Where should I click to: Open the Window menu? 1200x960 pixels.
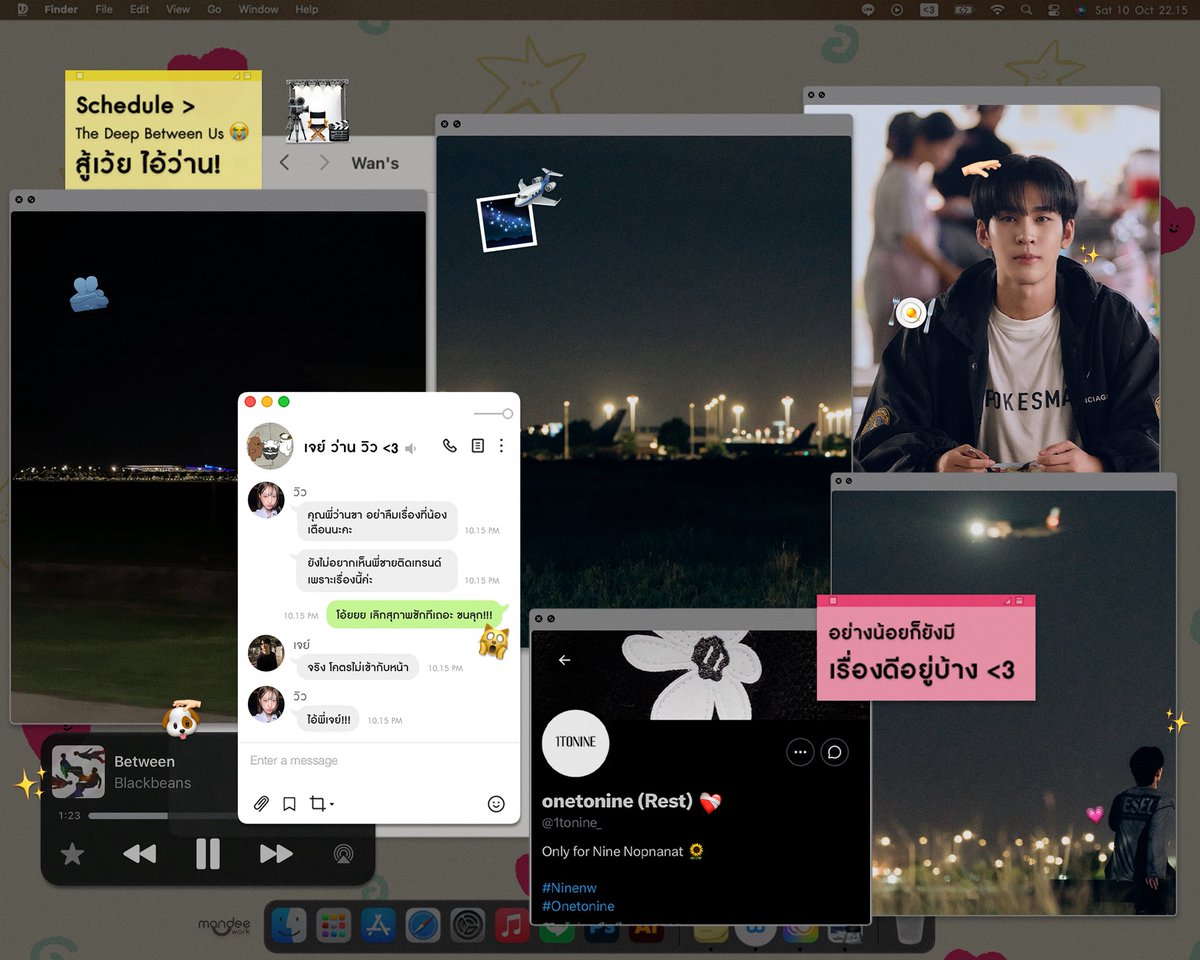(x=258, y=10)
